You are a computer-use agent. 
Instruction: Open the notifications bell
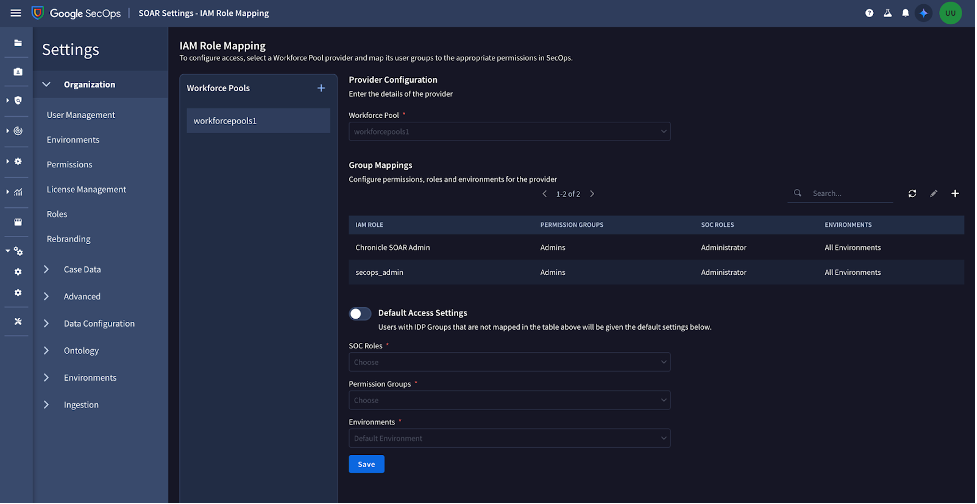click(x=905, y=13)
